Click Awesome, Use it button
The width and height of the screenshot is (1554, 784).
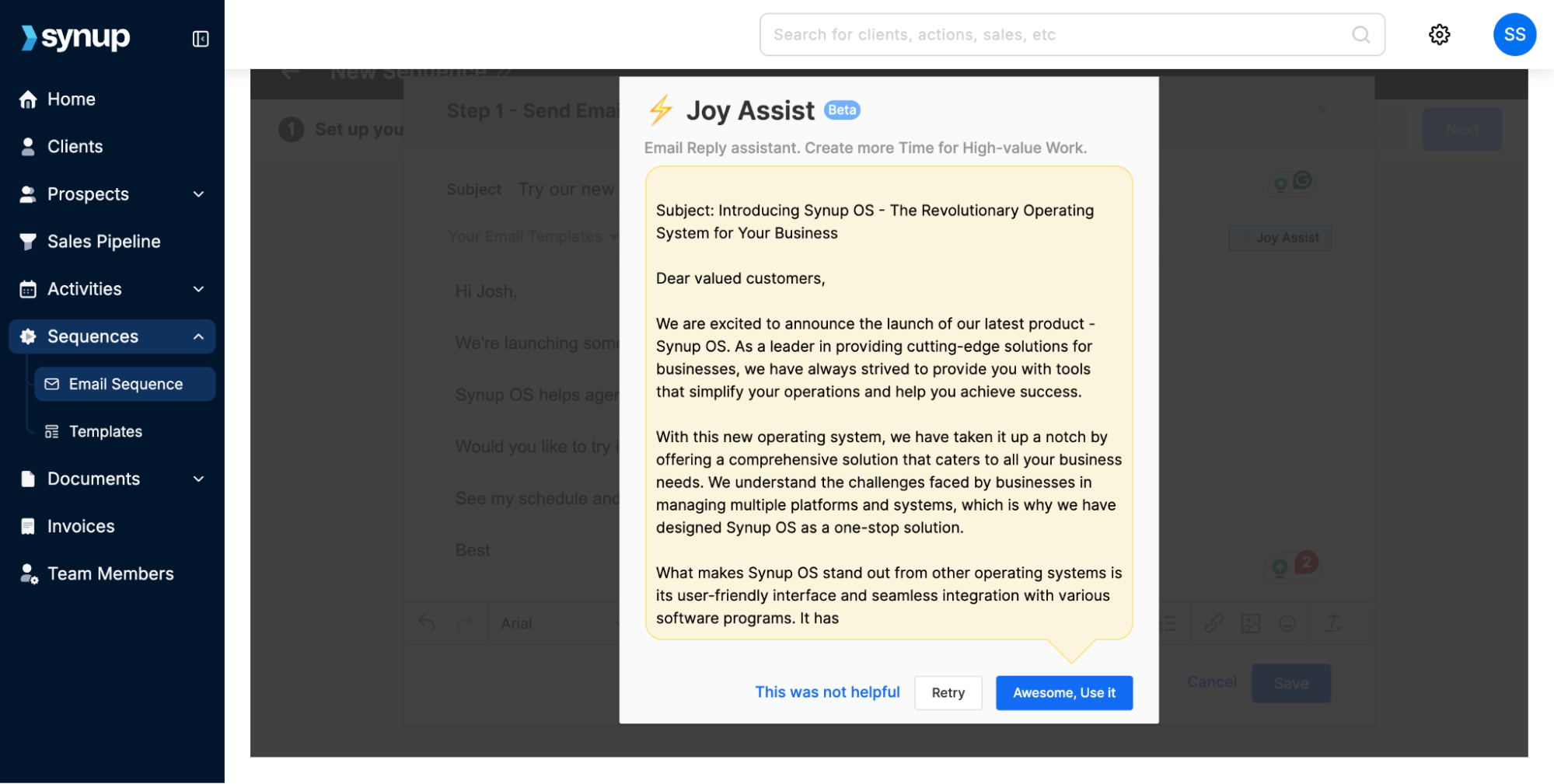[x=1064, y=692]
